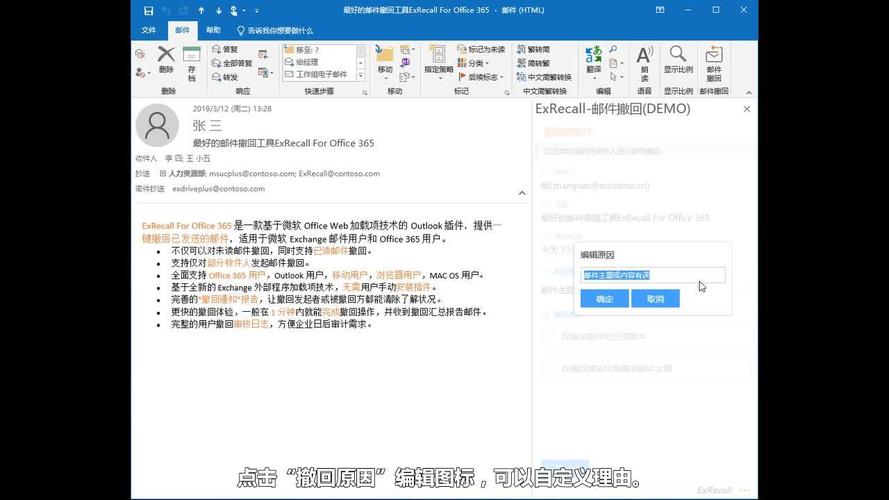Collapse the ribbon with chevron
The image size is (889, 500).
[748, 92]
